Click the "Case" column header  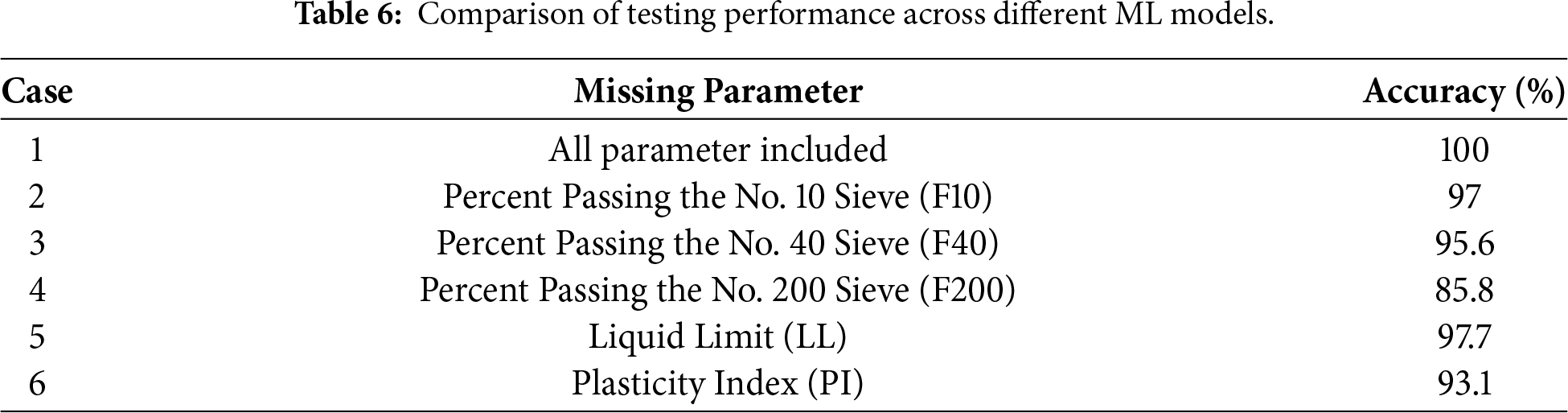pyautogui.click(x=37, y=92)
